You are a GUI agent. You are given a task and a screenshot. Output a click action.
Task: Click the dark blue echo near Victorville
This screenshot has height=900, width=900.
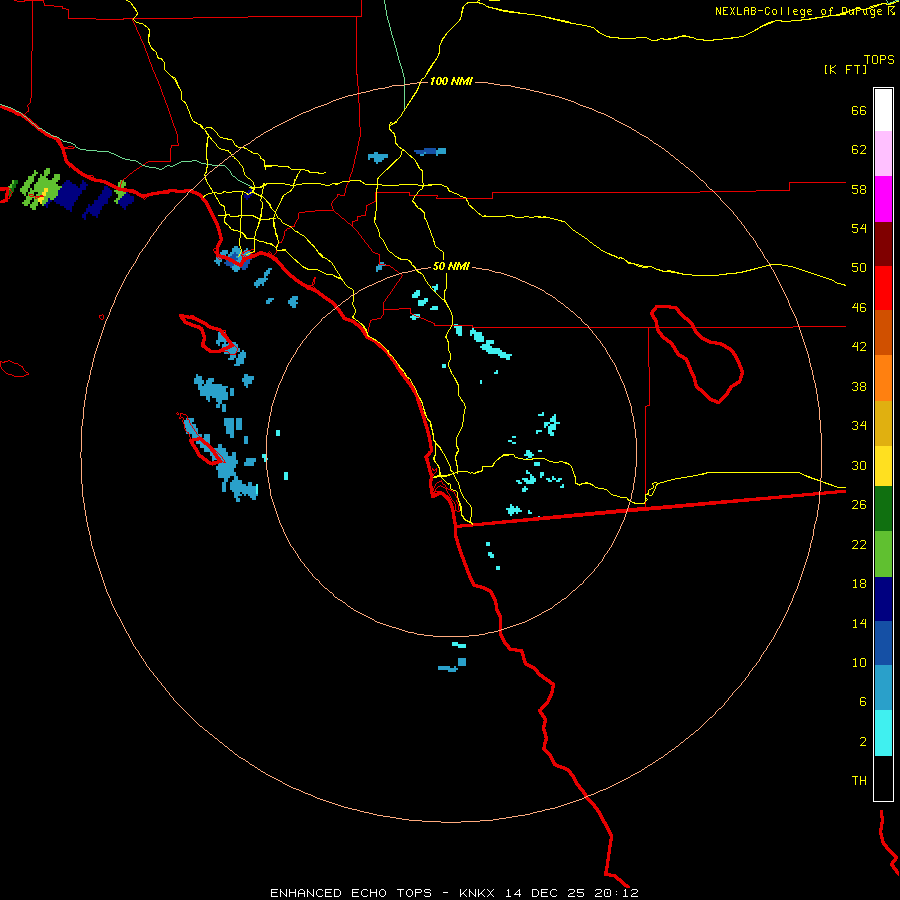(430, 152)
